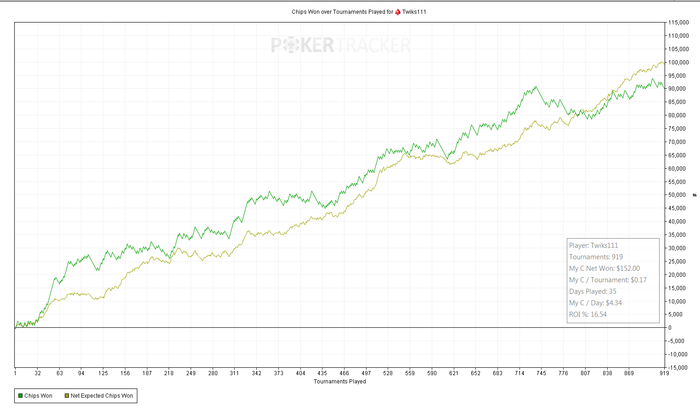Click 'ROI %: 16.54' in the stats box
This screenshot has height=411, width=700.
click(588, 315)
